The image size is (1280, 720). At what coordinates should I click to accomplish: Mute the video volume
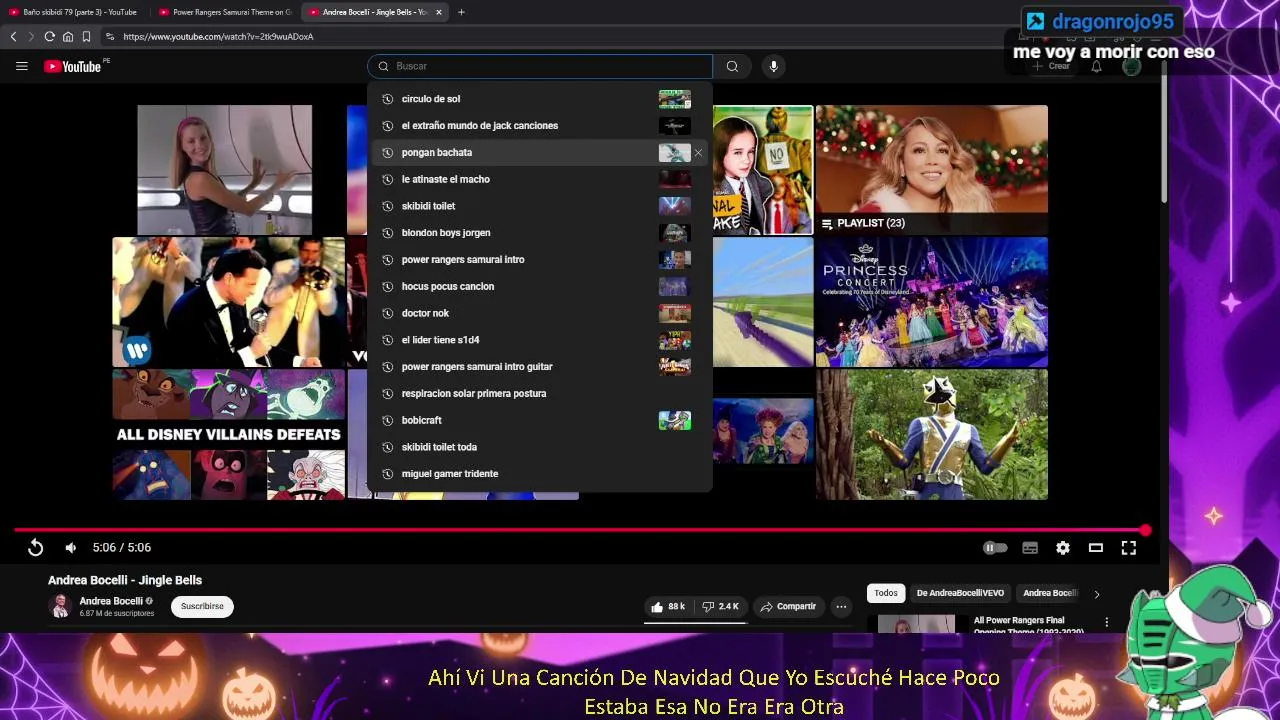70,547
